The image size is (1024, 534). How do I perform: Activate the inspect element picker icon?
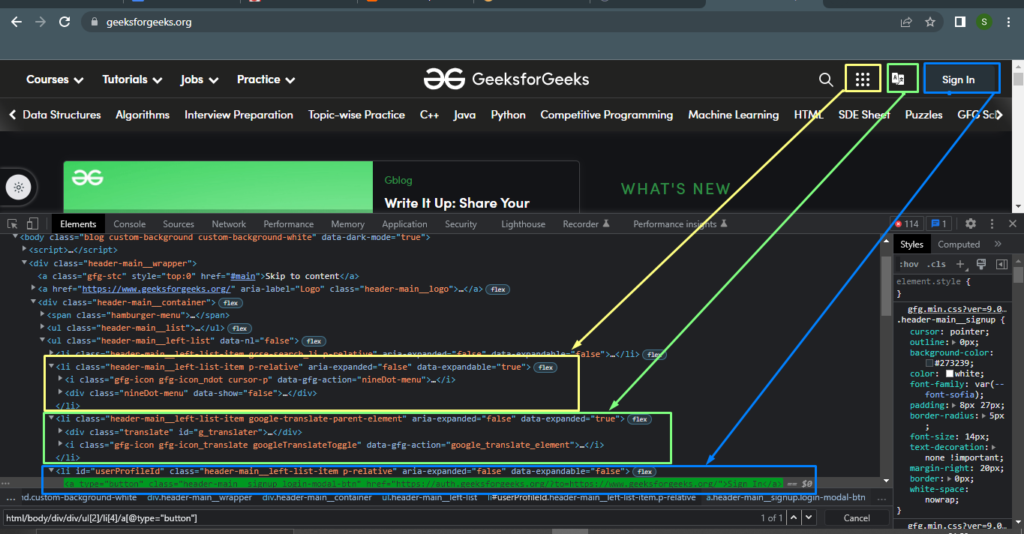[13, 225]
